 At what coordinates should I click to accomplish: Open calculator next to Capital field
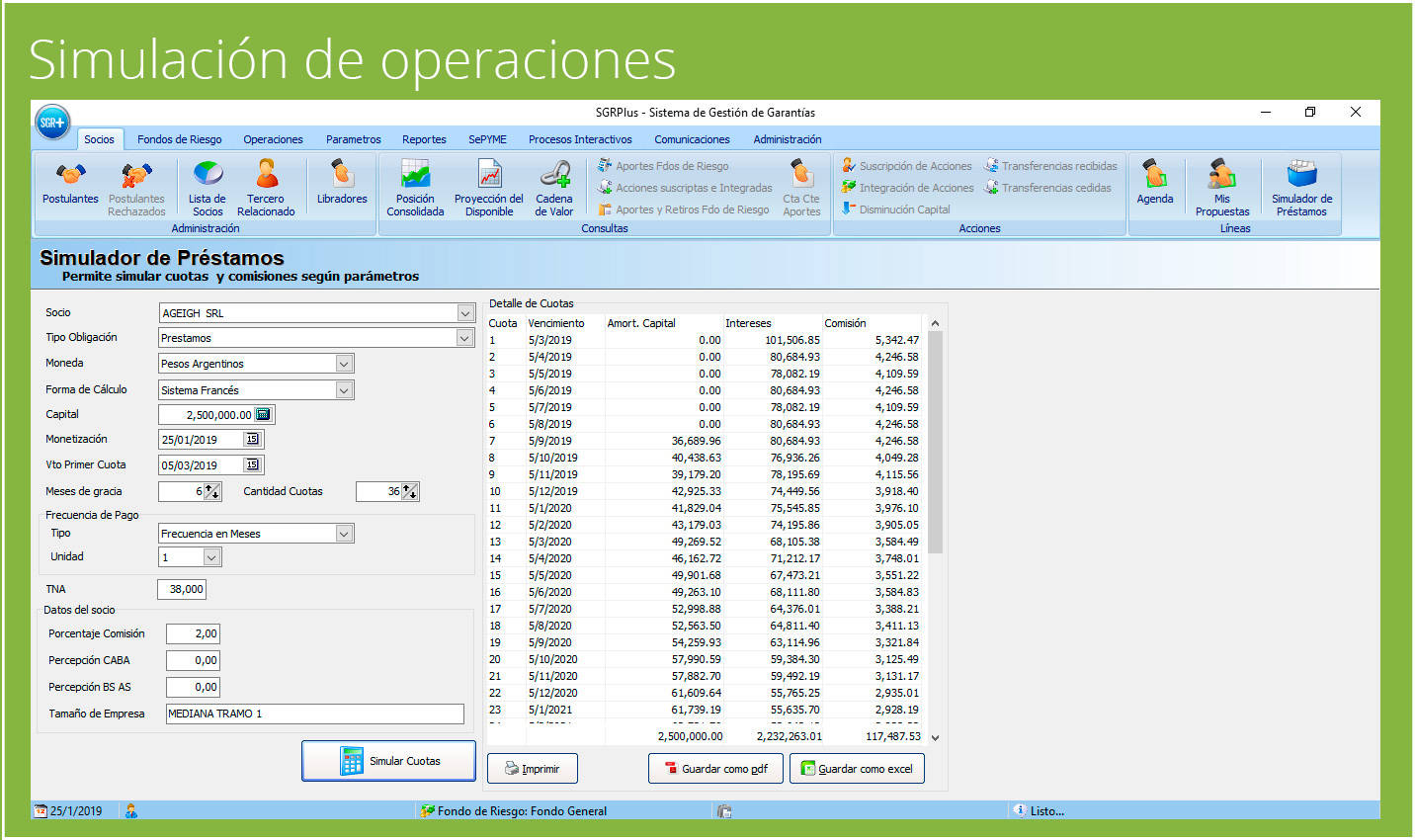coord(263,415)
